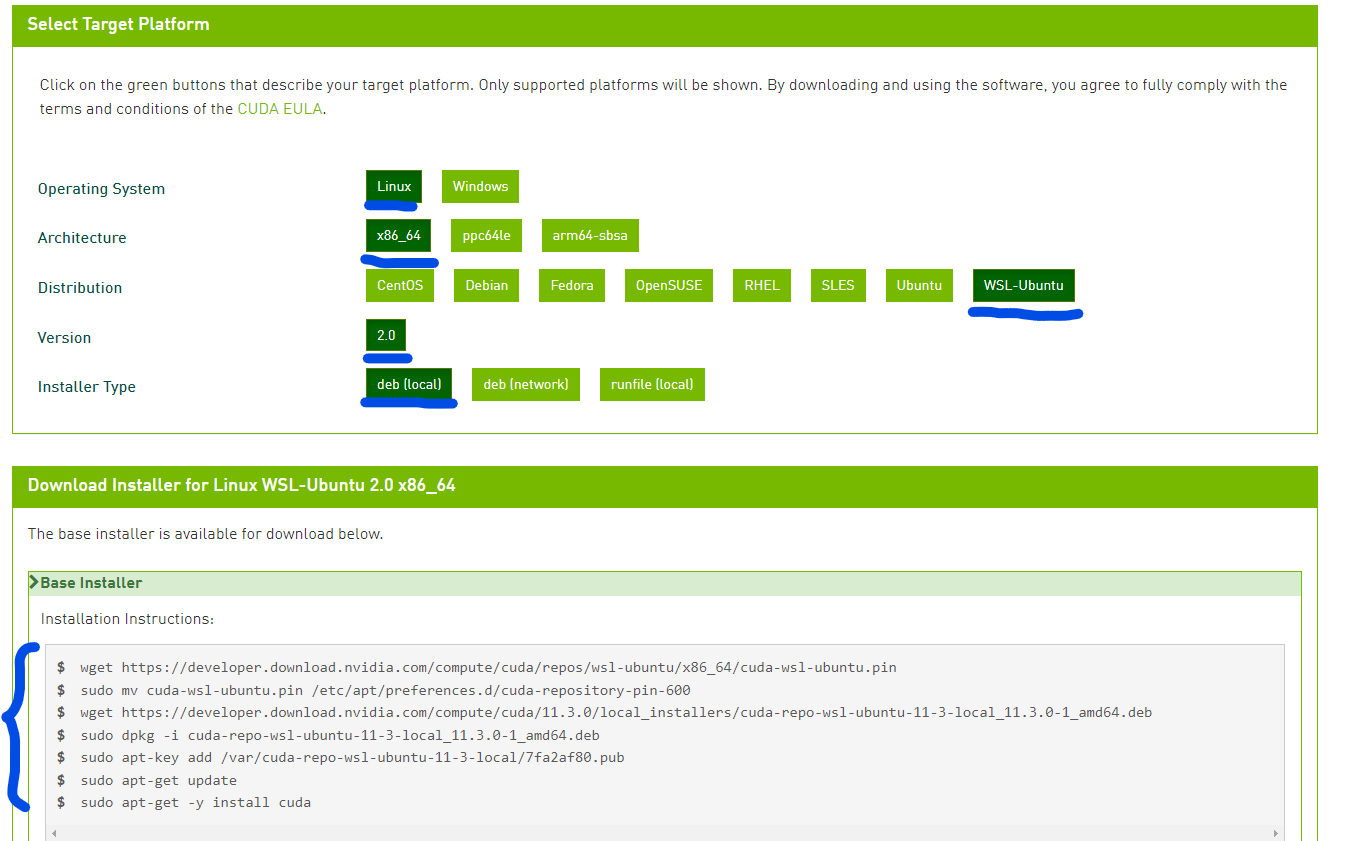Click the code block horizontal scrollbar
The width and height of the screenshot is (1367, 841).
coord(665,832)
